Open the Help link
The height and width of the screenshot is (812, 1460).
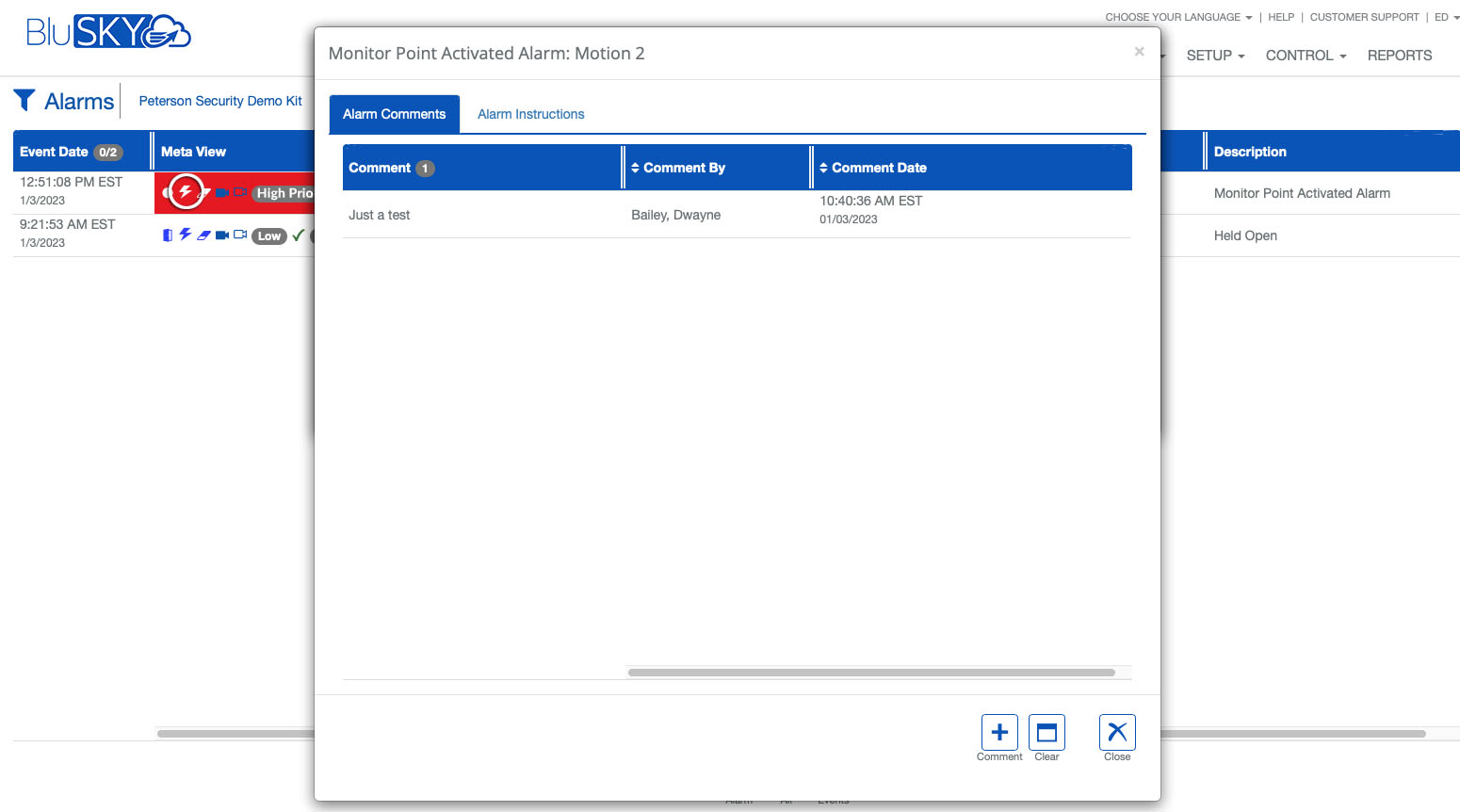click(x=1280, y=17)
